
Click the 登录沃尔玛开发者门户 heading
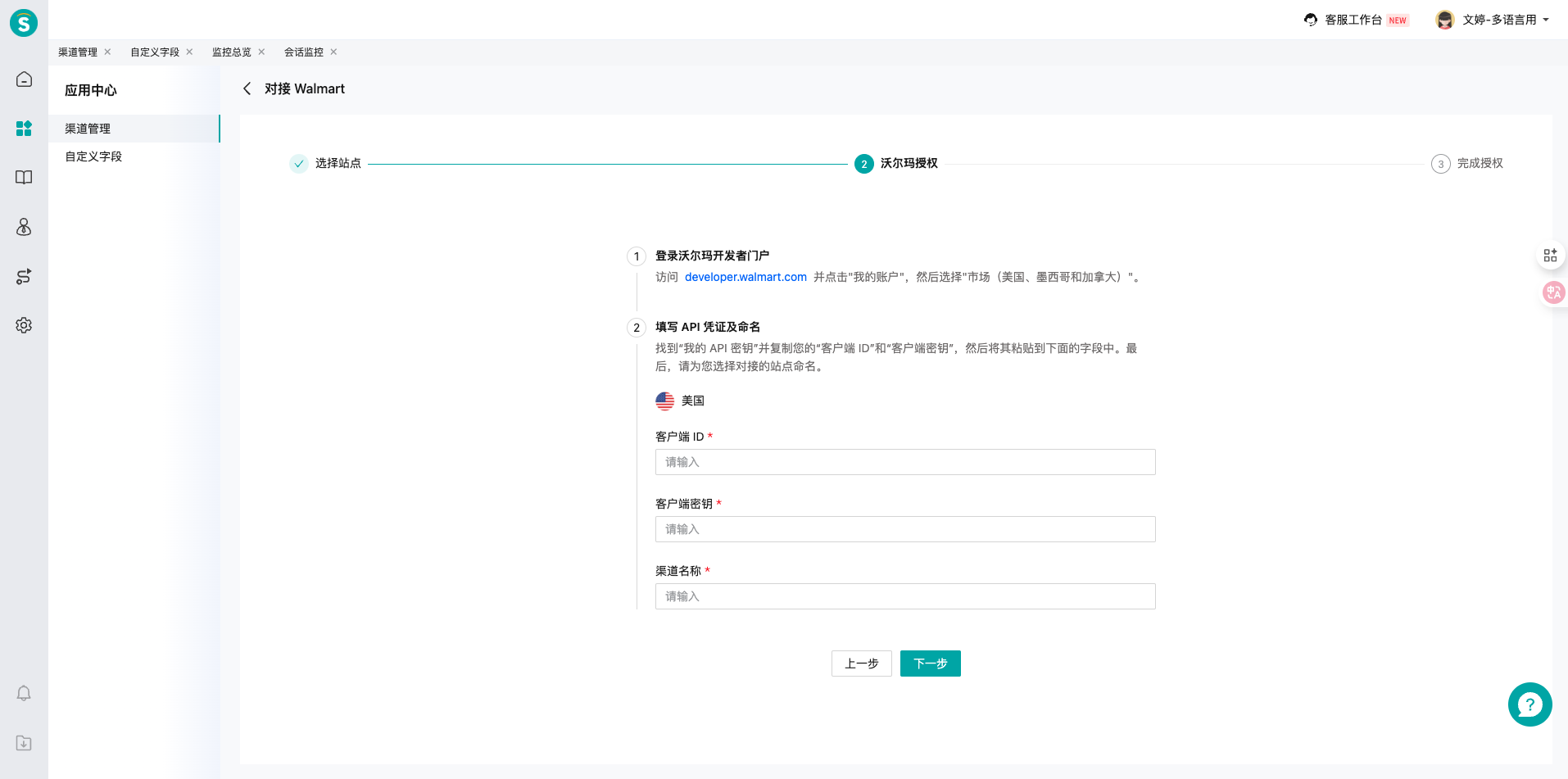(712, 256)
